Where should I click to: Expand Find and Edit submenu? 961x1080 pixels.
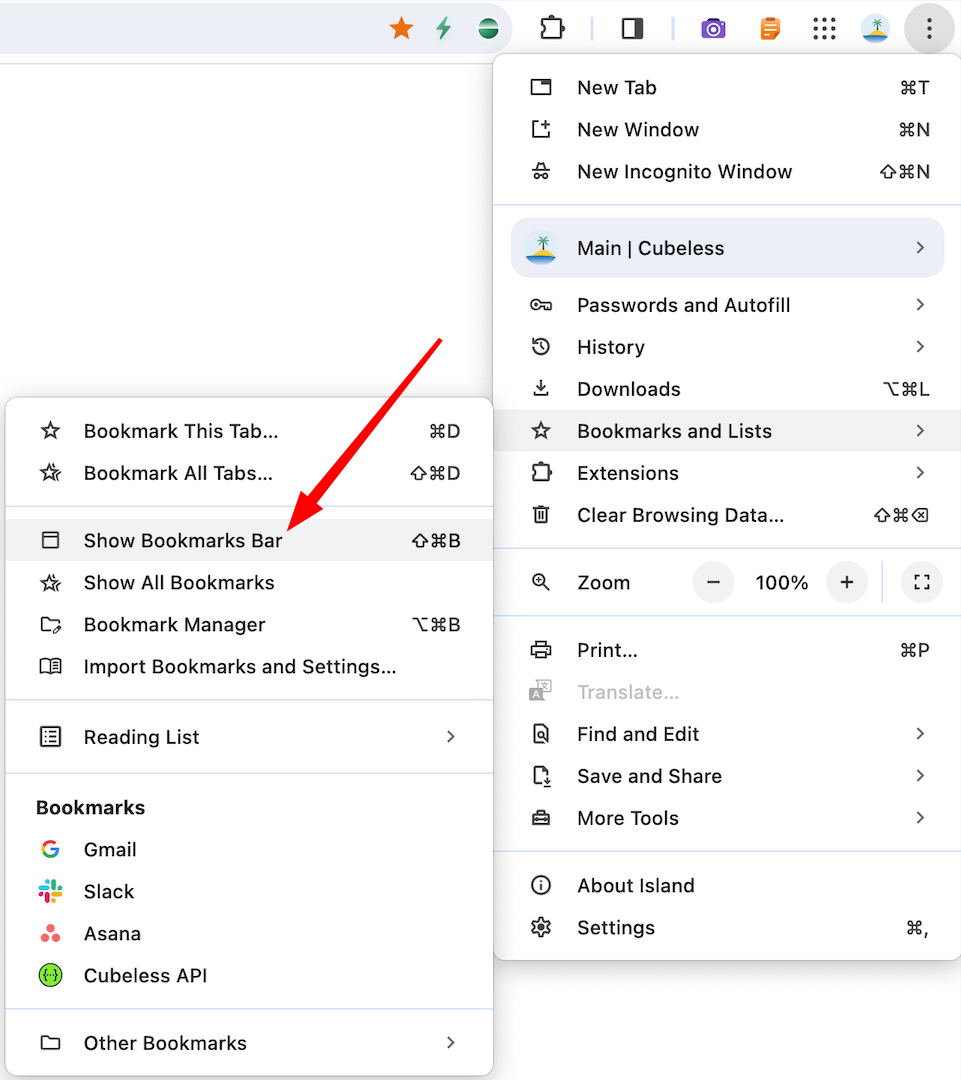tap(727, 734)
